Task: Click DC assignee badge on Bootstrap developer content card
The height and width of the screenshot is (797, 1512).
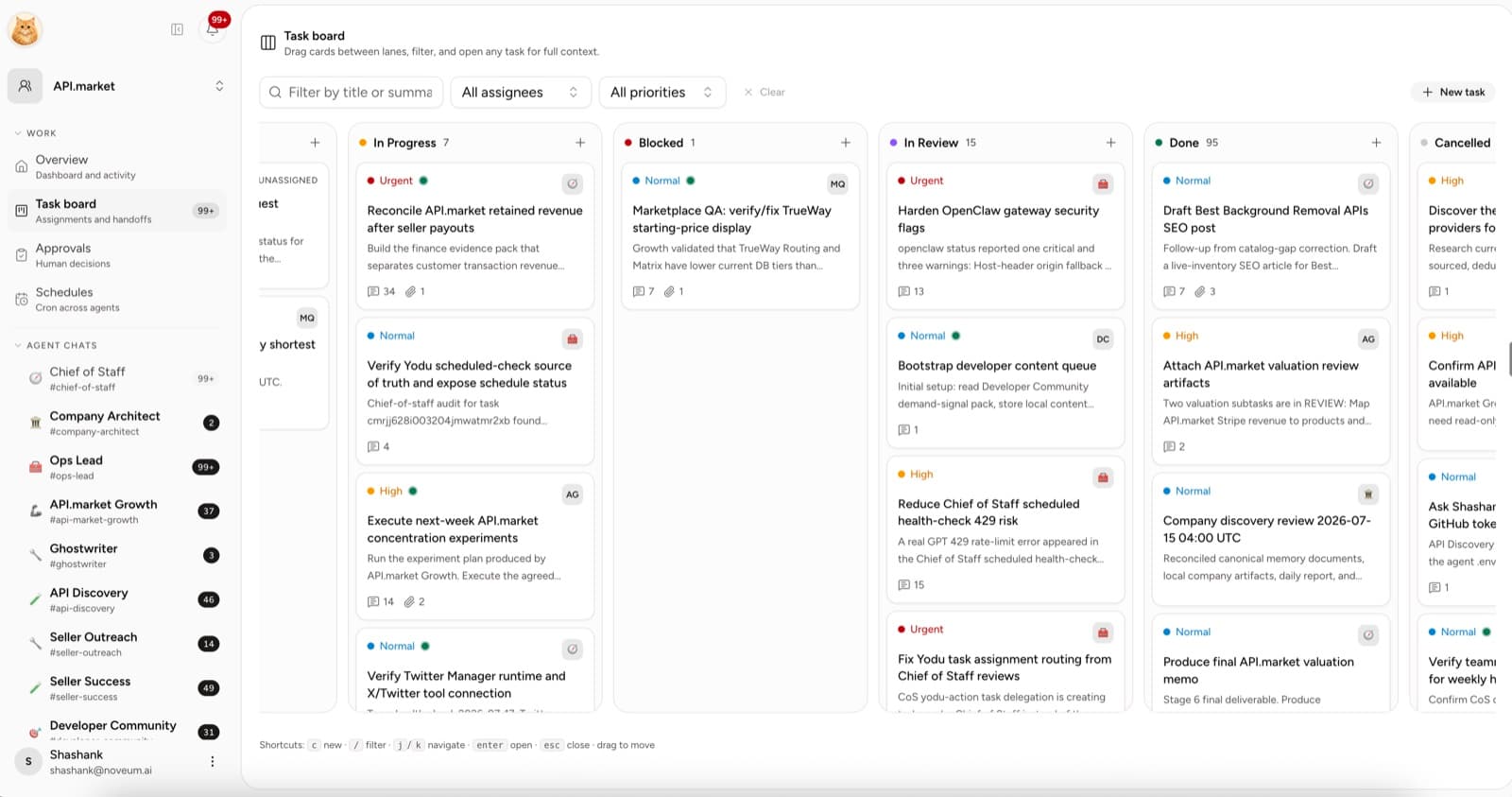Action: (x=1103, y=338)
